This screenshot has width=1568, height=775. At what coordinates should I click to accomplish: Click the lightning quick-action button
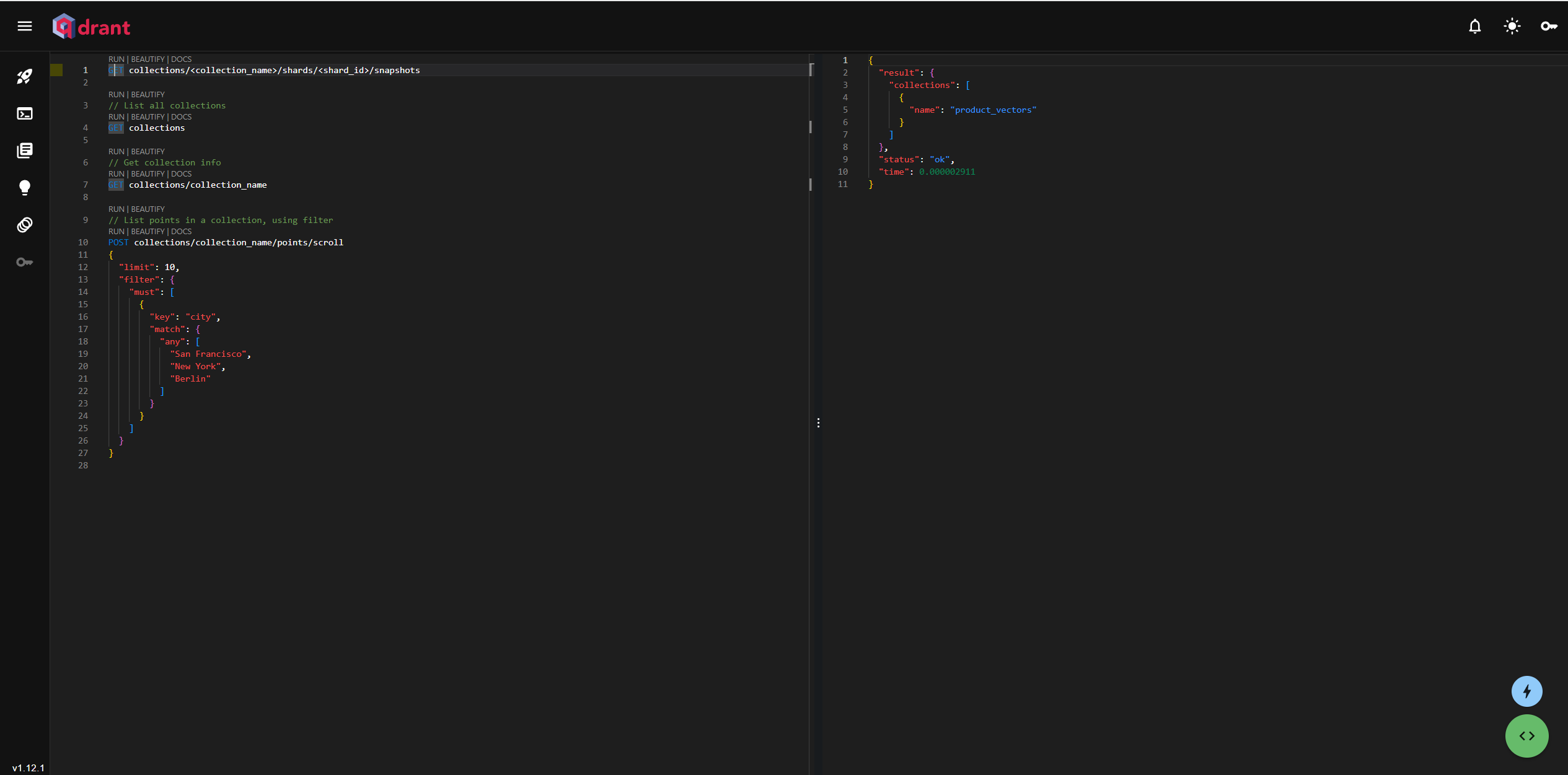[1526, 691]
